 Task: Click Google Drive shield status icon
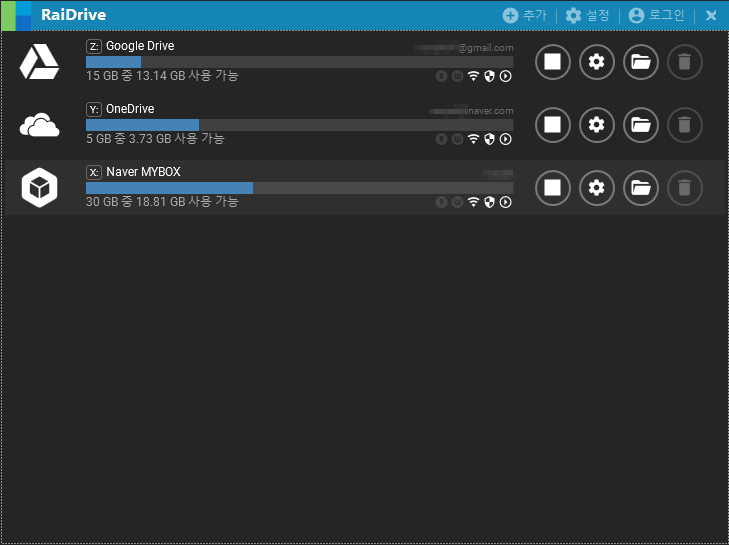(489, 76)
